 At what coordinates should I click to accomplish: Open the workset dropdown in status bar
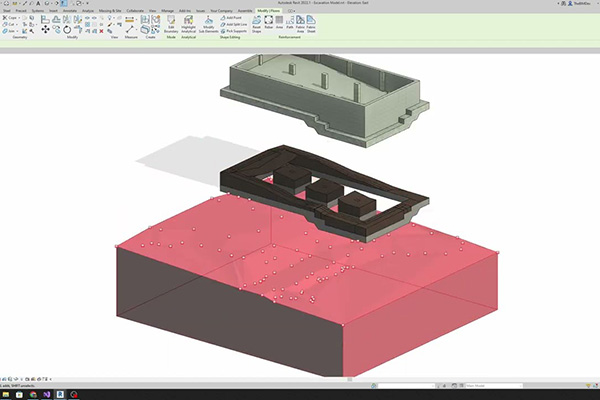coord(406,385)
